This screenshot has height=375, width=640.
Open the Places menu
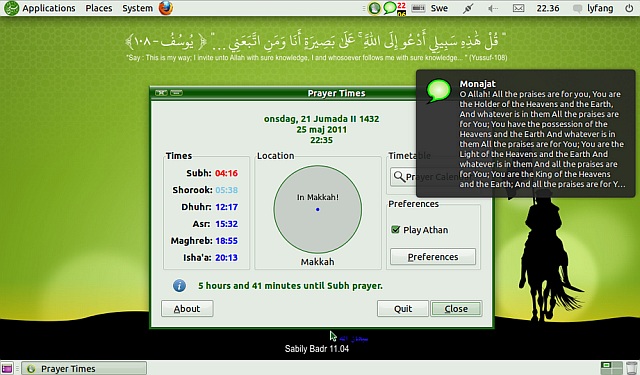99,8
